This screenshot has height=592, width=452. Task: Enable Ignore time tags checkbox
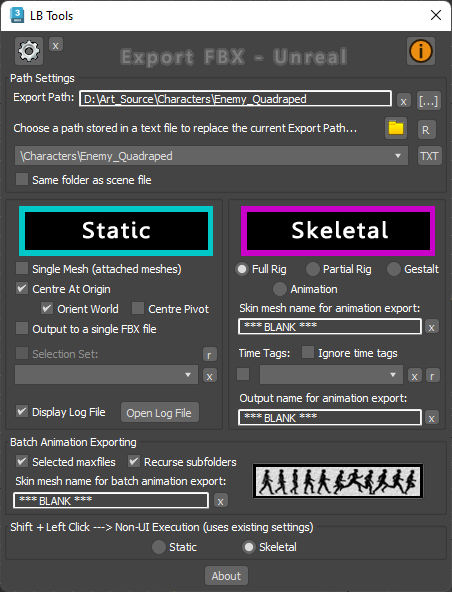[x=308, y=353]
